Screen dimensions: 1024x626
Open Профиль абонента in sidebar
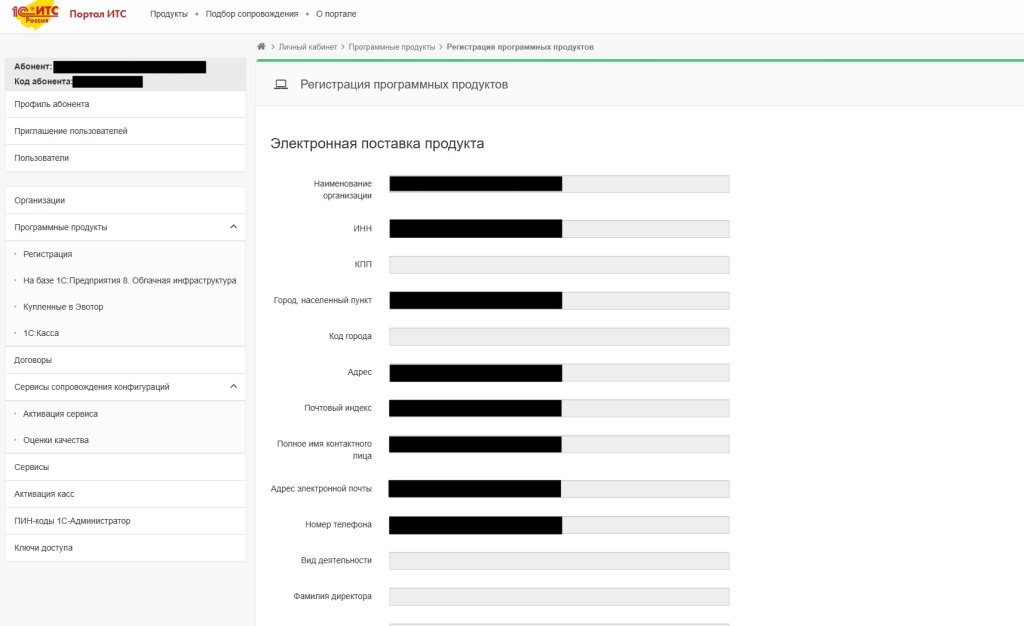point(52,104)
